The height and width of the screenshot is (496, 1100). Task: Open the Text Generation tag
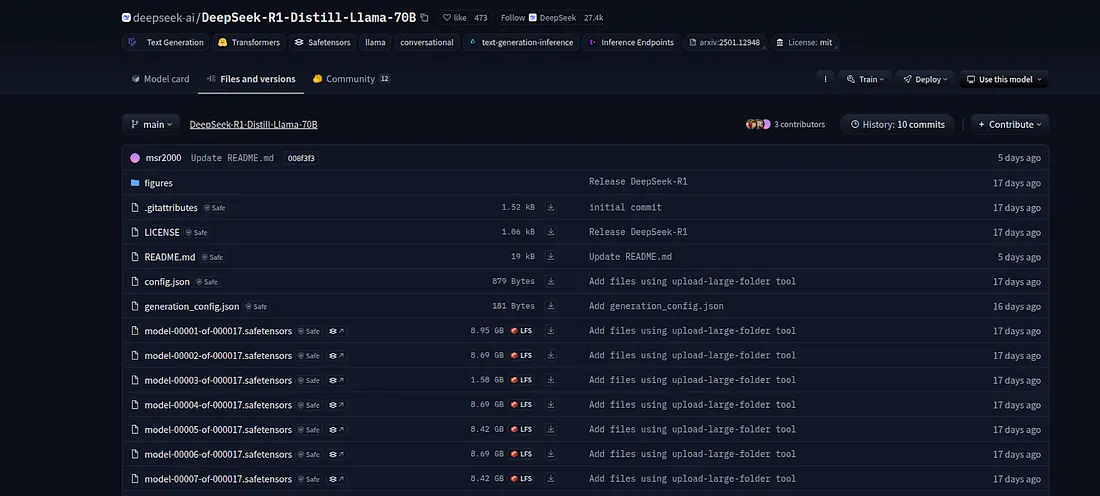pos(166,42)
